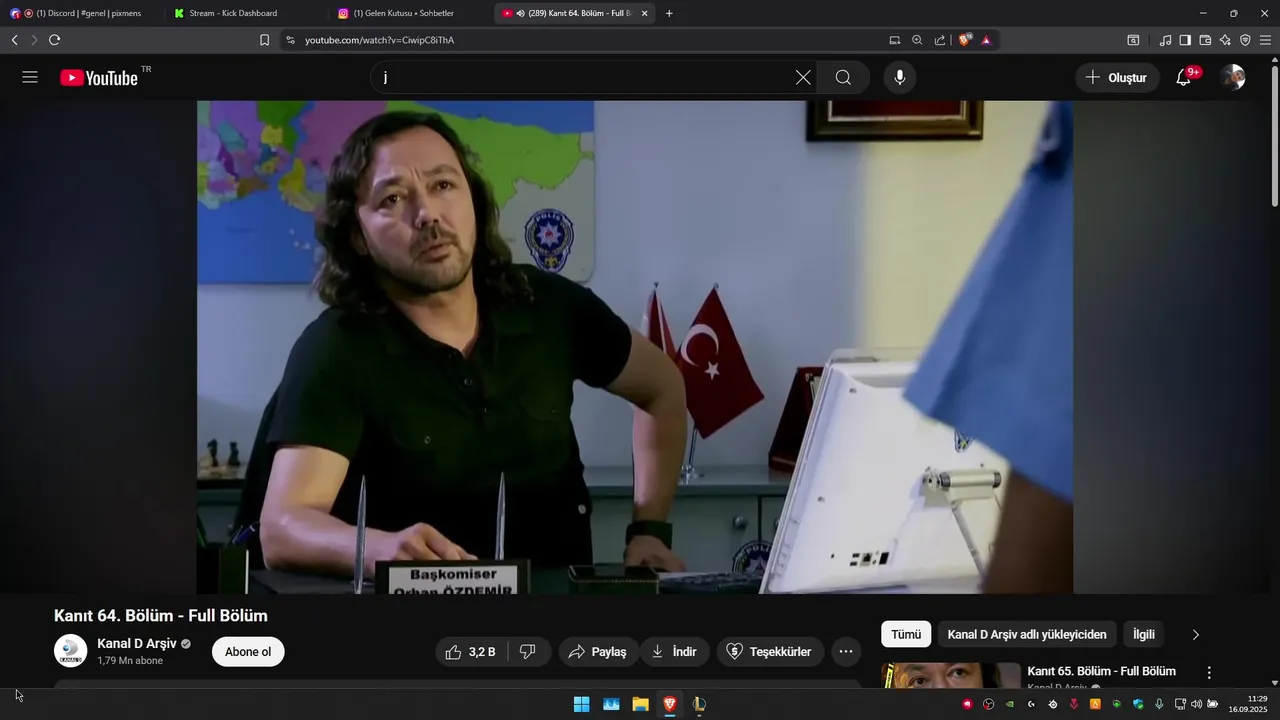Screen dimensions: 1280x720
Task: Open options for Kanıt 65. Bölüm video
Action: click(1209, 673)
